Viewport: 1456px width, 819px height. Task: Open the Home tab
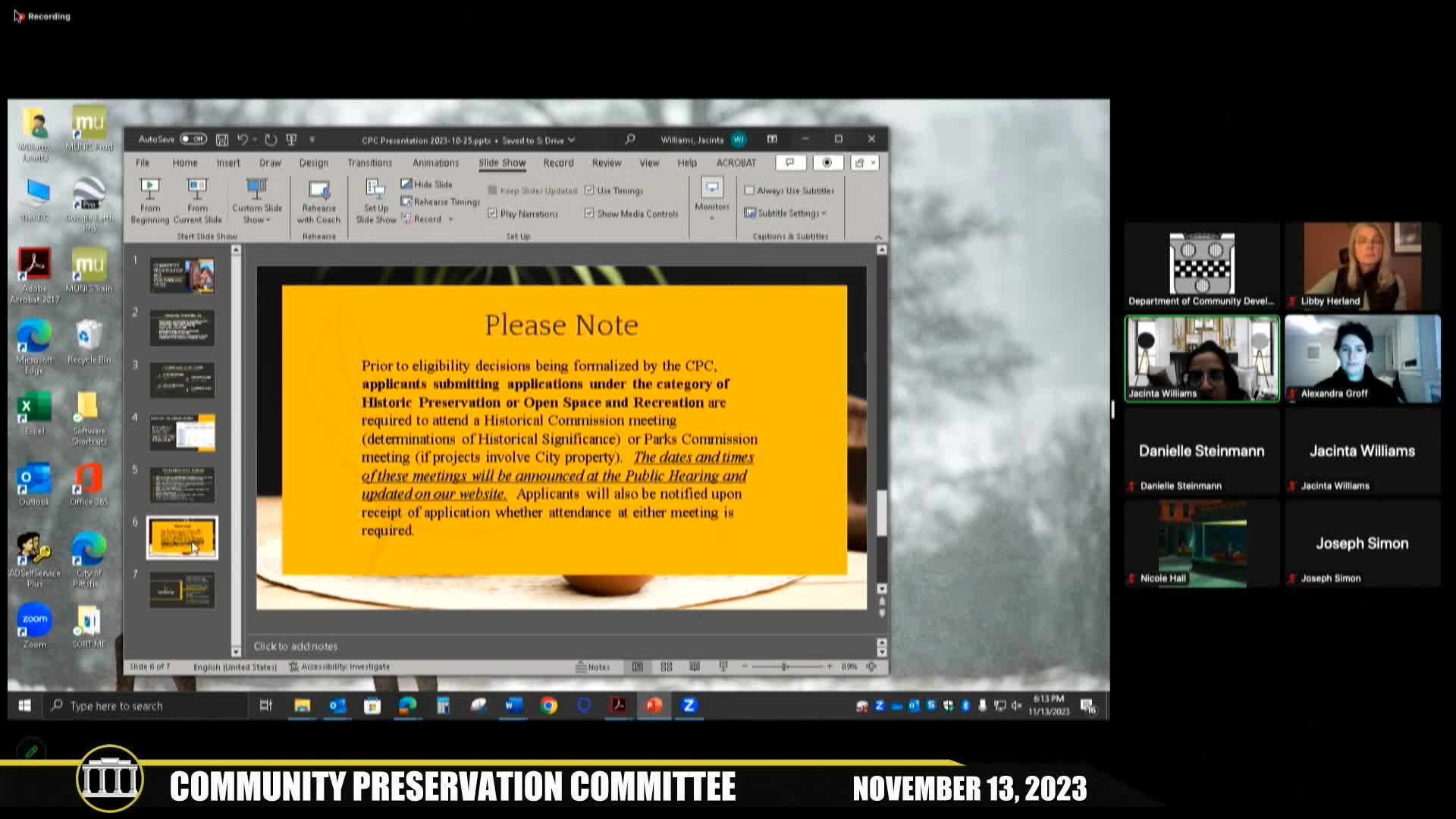pos(184,163)
